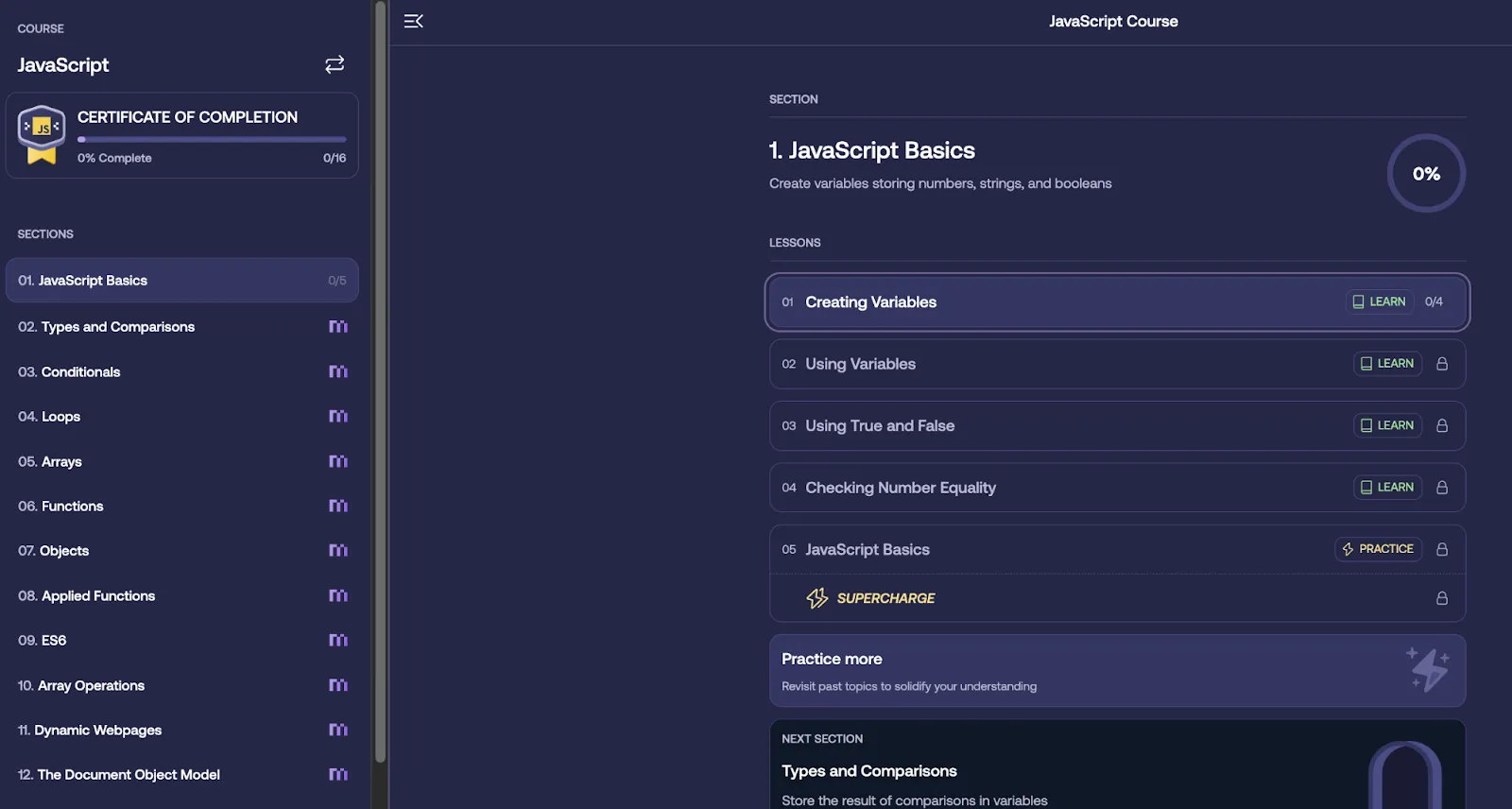Click the certificate completion progress bar
Image resolution: width=1512 pixels, height=809 pixels.
pyautogui.click(x=212, y=139)
